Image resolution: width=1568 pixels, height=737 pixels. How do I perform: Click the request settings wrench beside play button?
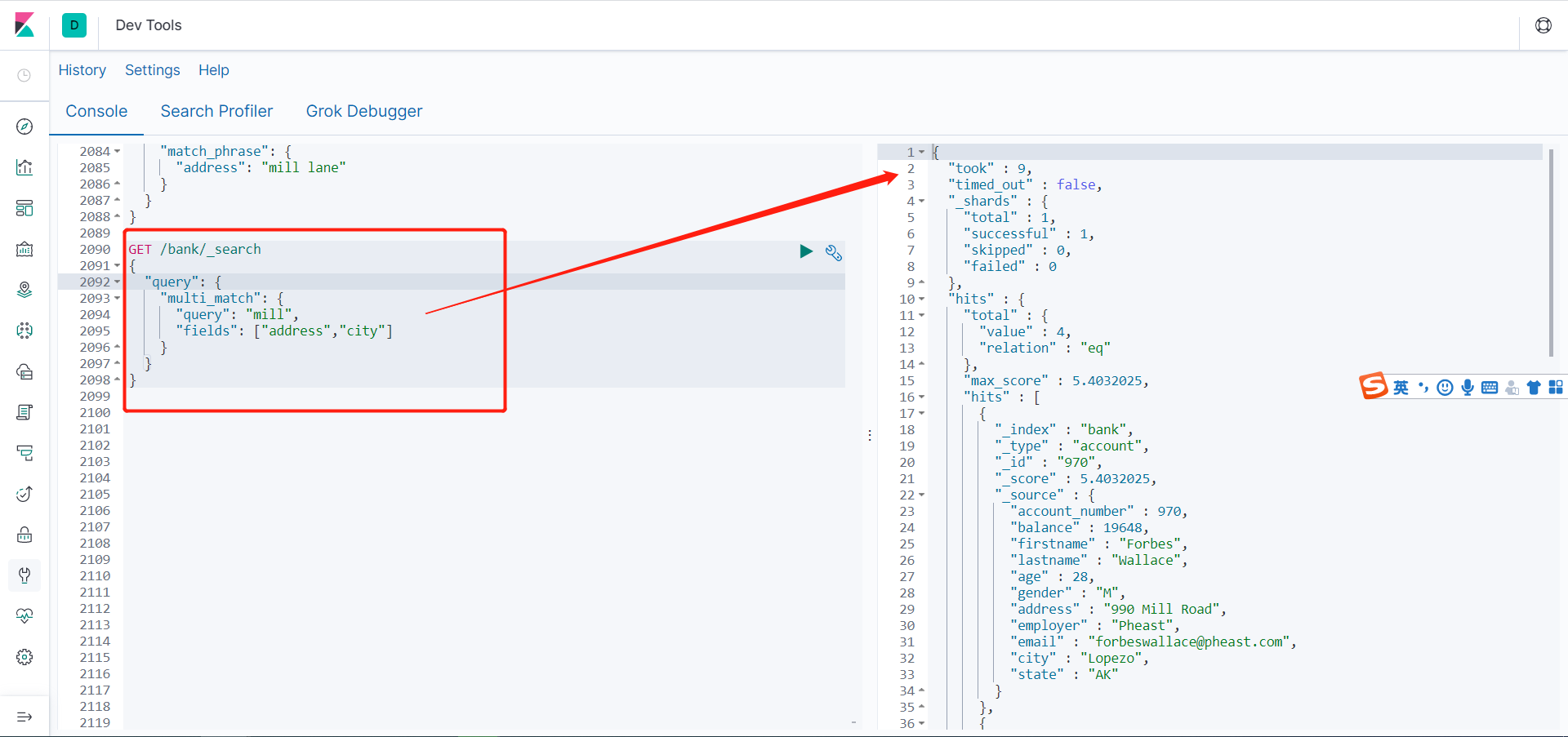(835, 253)
